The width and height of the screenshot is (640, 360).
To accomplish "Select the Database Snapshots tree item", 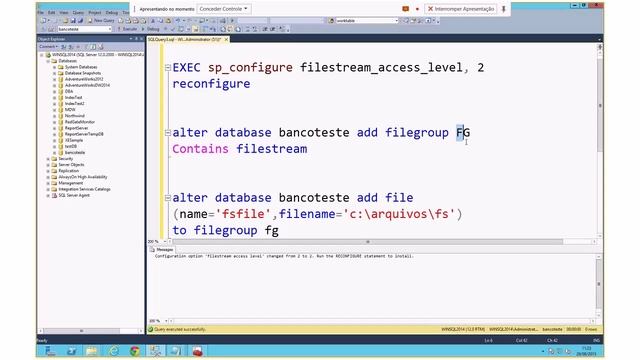I will pyautogui.click(x=83, y=73).
